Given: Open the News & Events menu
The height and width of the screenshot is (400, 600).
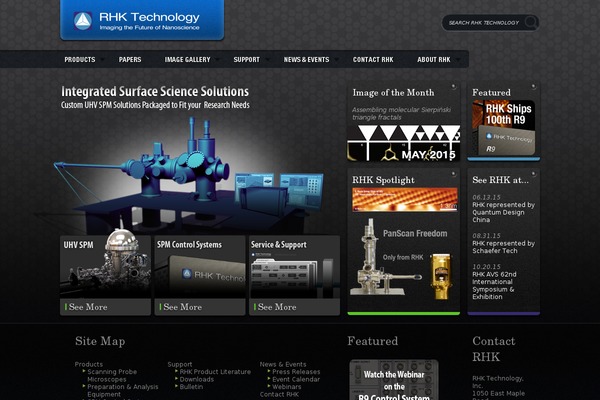Looking at the screenshot, I should pos(306,60).
